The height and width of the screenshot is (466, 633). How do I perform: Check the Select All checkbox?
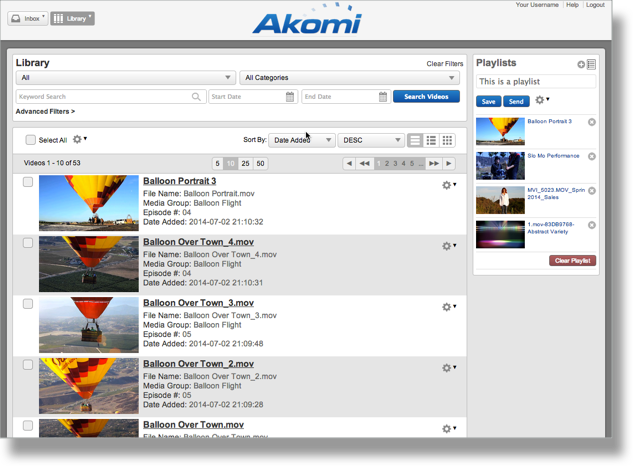click(31, 141)
